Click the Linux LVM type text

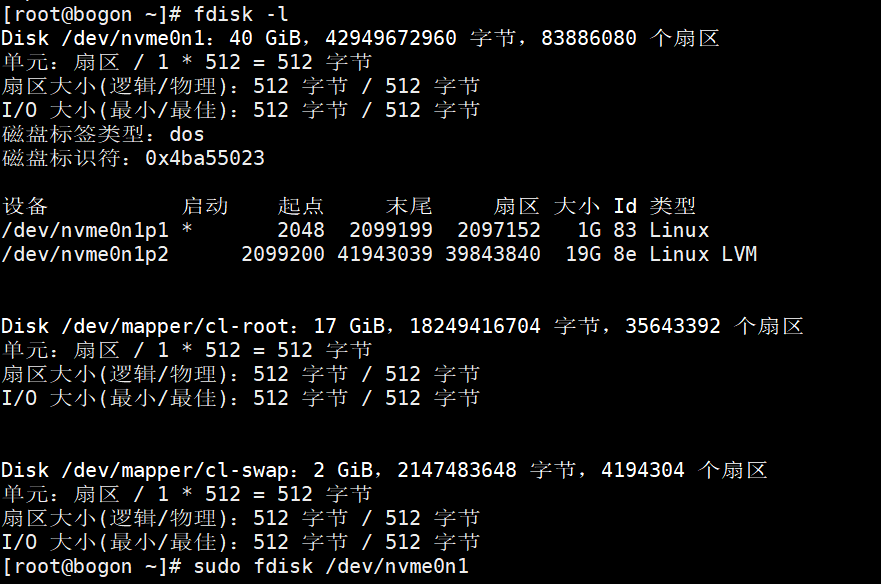coord(703,254)
